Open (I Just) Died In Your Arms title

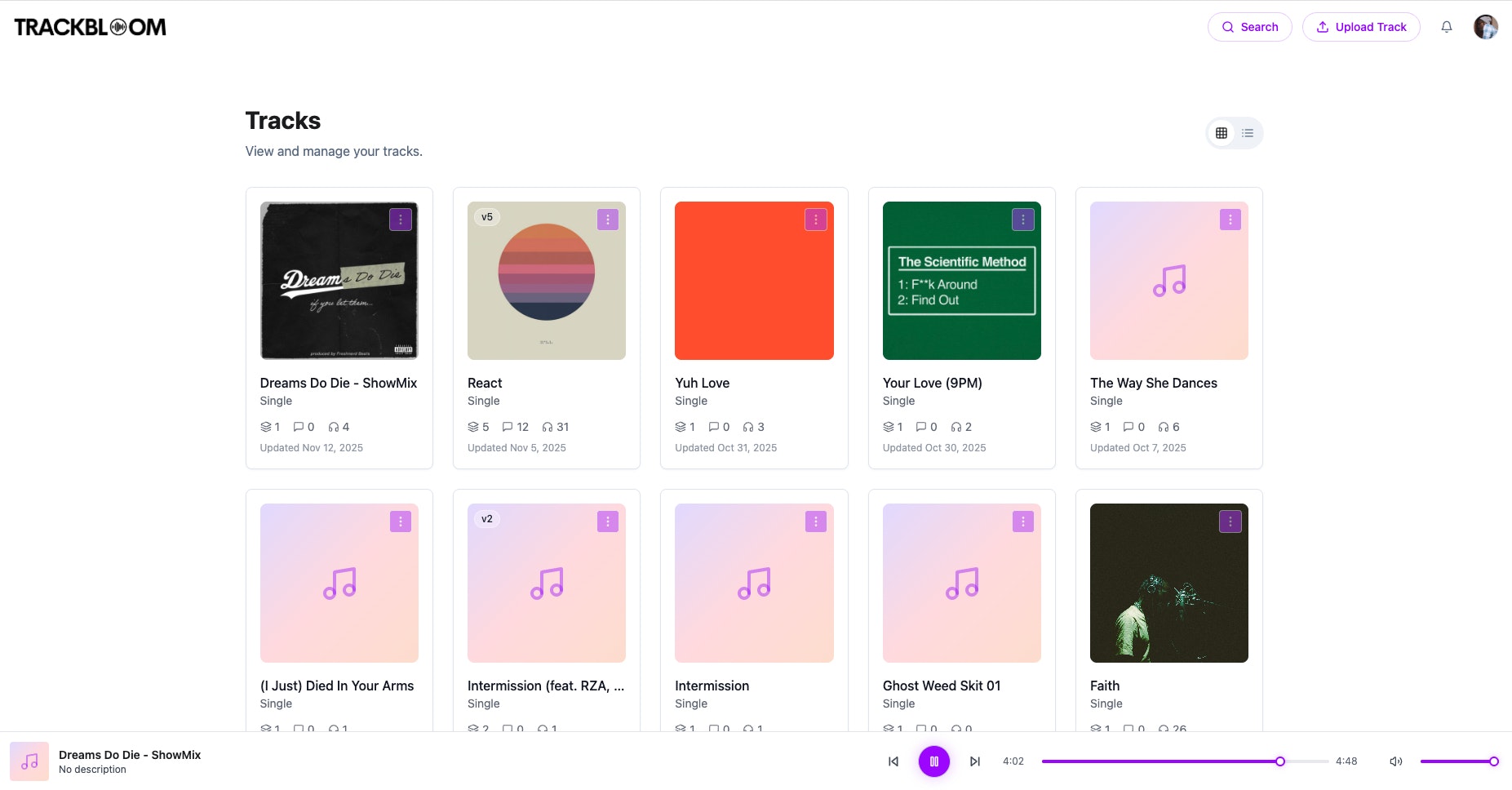(337, 686)
